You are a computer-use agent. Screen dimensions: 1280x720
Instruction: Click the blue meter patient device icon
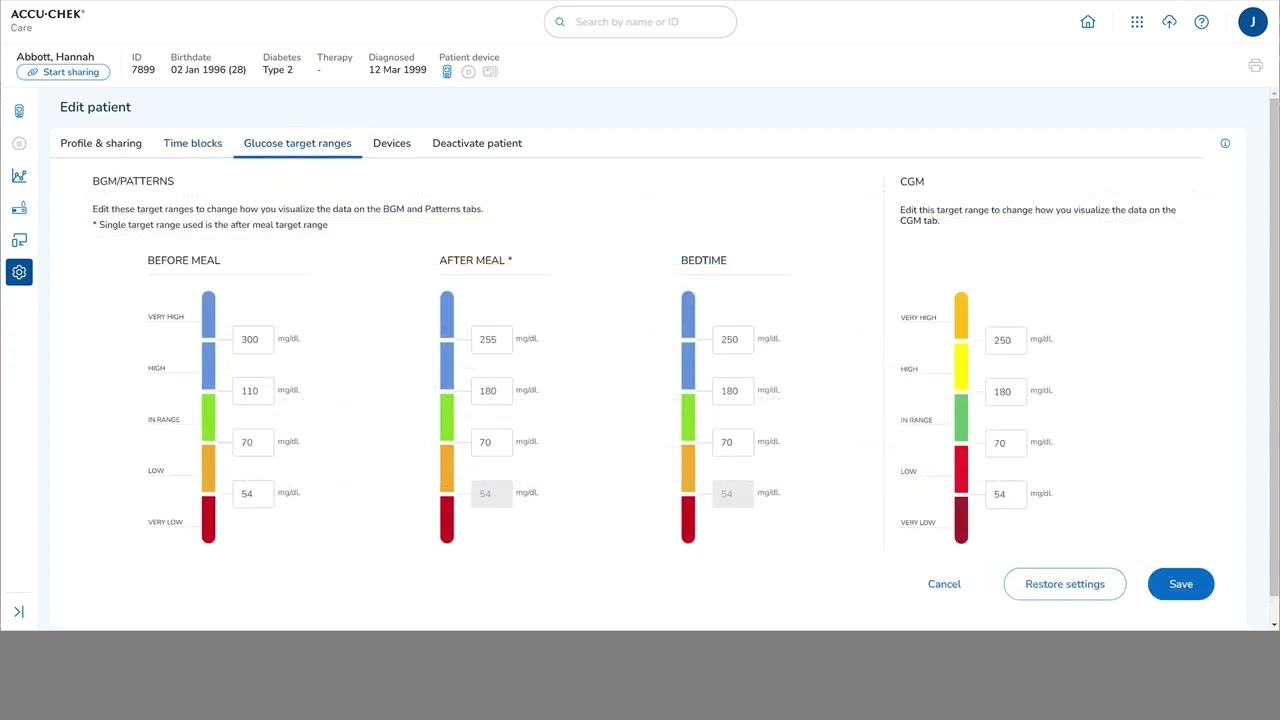coord(447,72)
